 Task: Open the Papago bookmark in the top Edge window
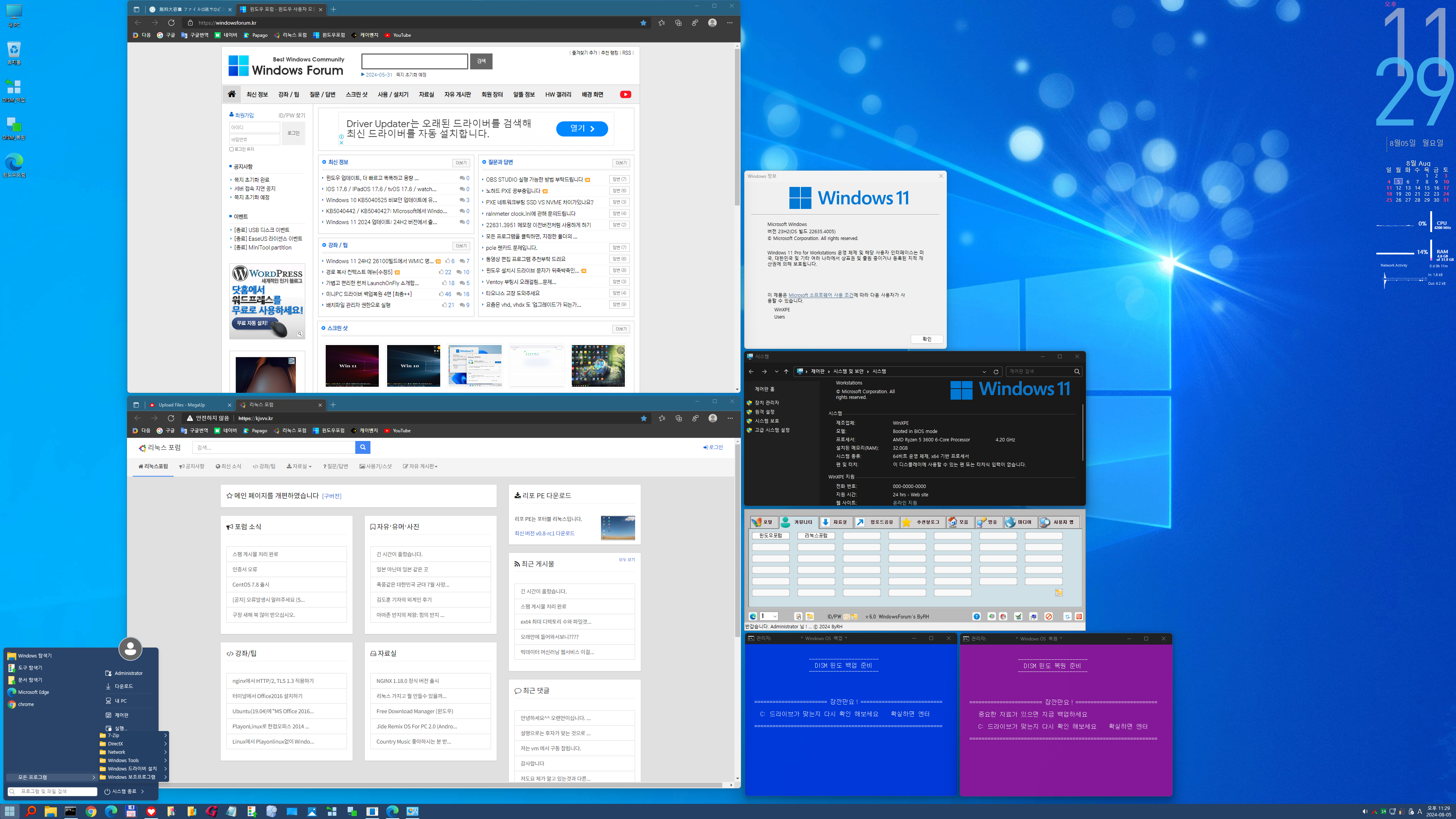pos(256,35)
